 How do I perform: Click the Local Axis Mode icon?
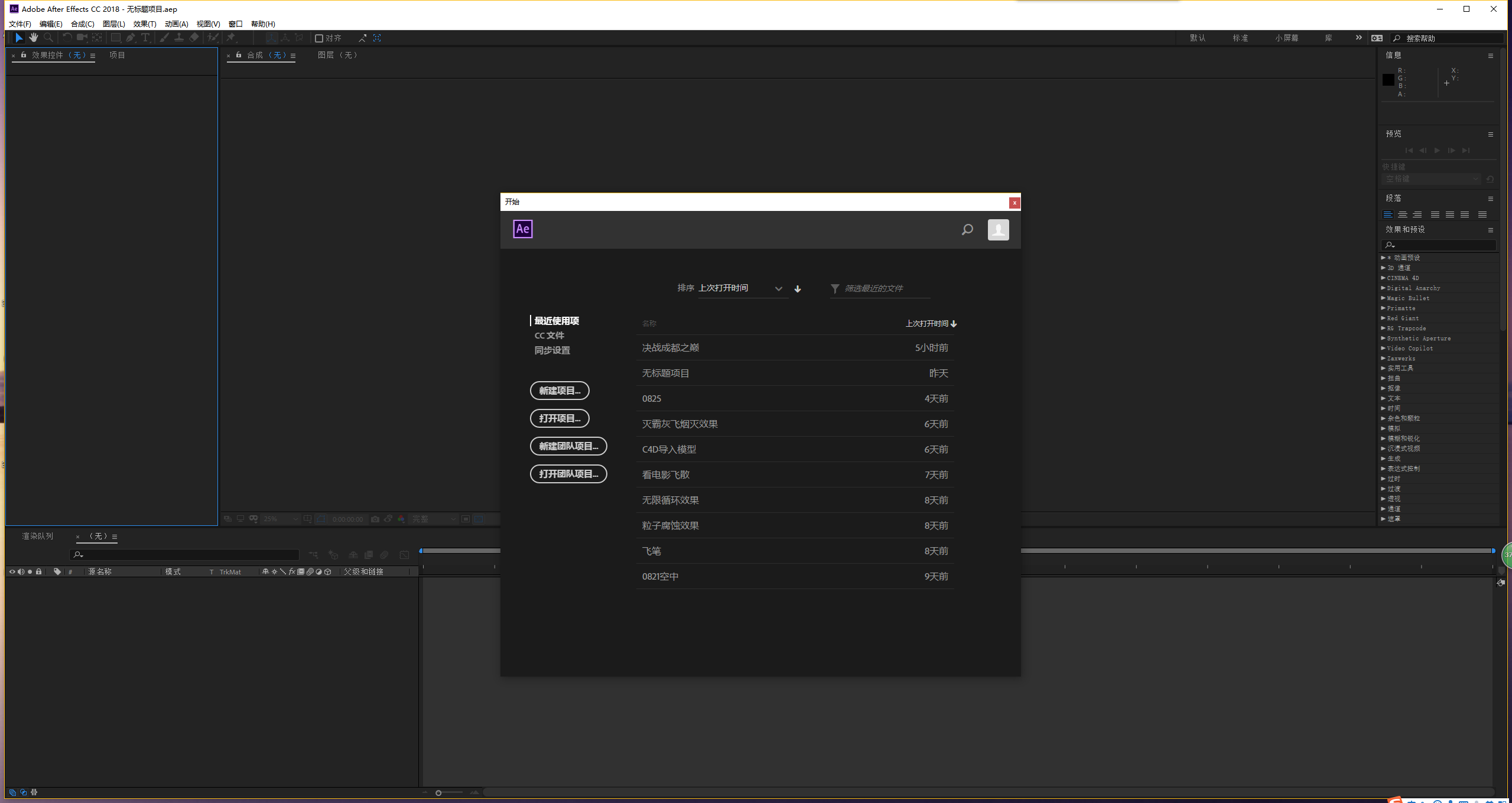click(x=271, y=37)
